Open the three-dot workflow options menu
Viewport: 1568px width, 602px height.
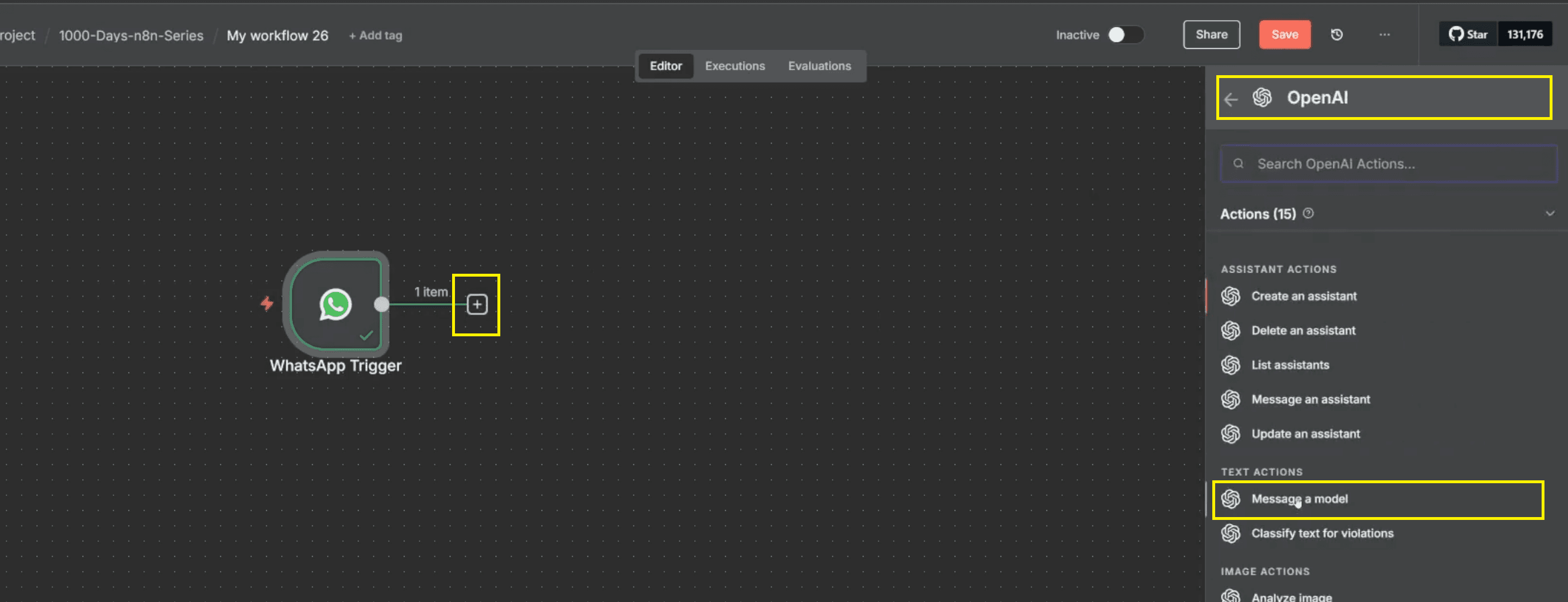point(1384,34)
